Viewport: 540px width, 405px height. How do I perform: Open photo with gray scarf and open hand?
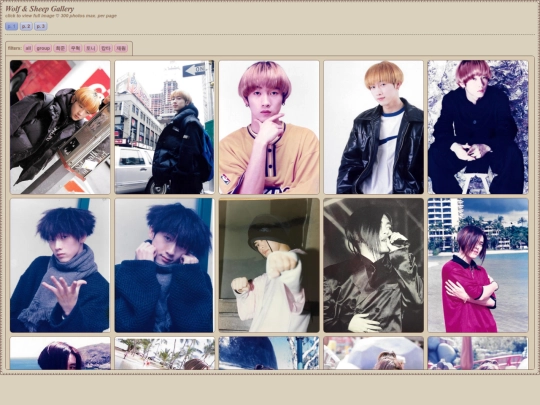pyautogui.click(x=60, y=265)
